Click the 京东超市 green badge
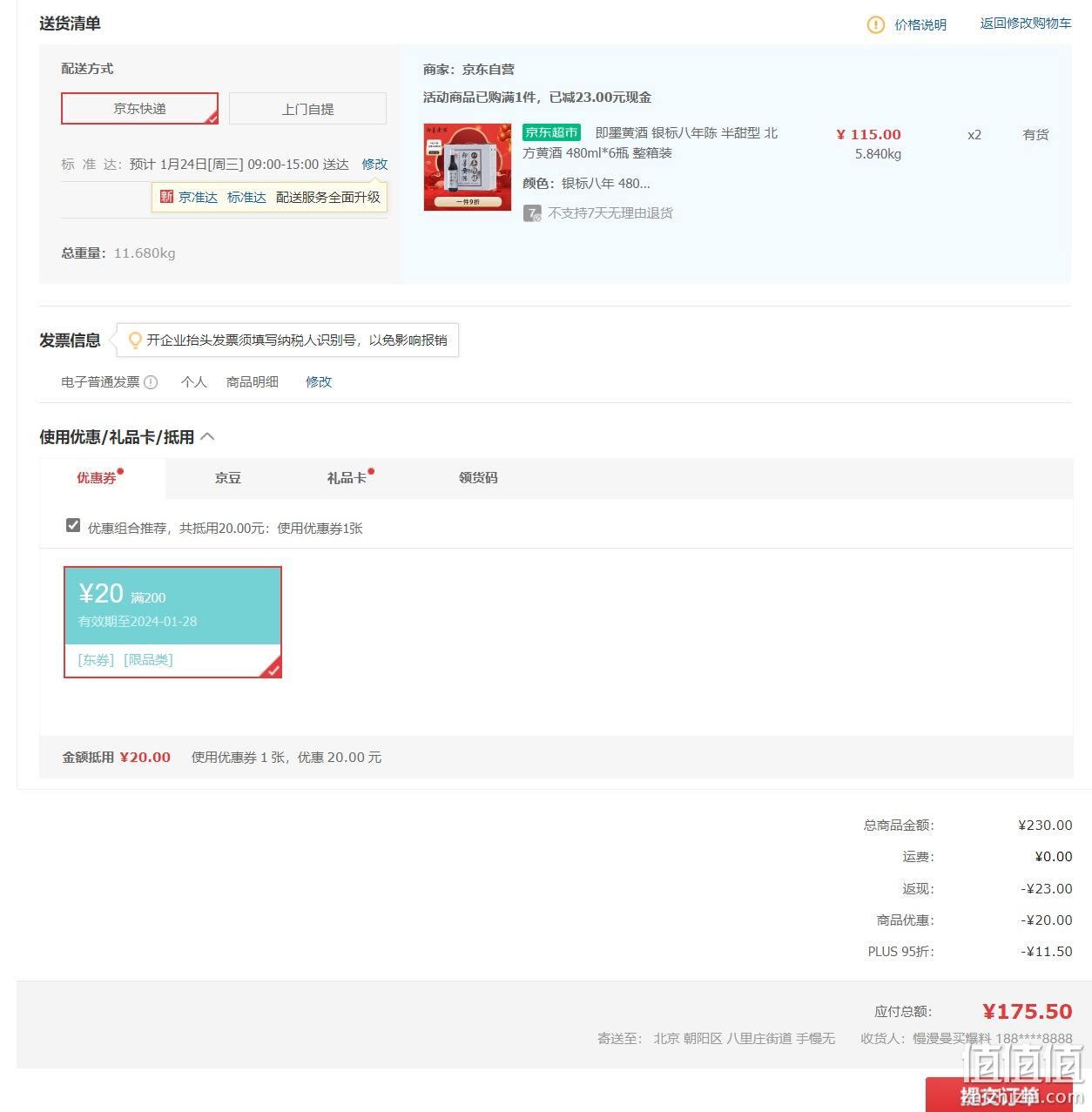The width and height of the screenshot is (1092, 1112). coord(551,132)
